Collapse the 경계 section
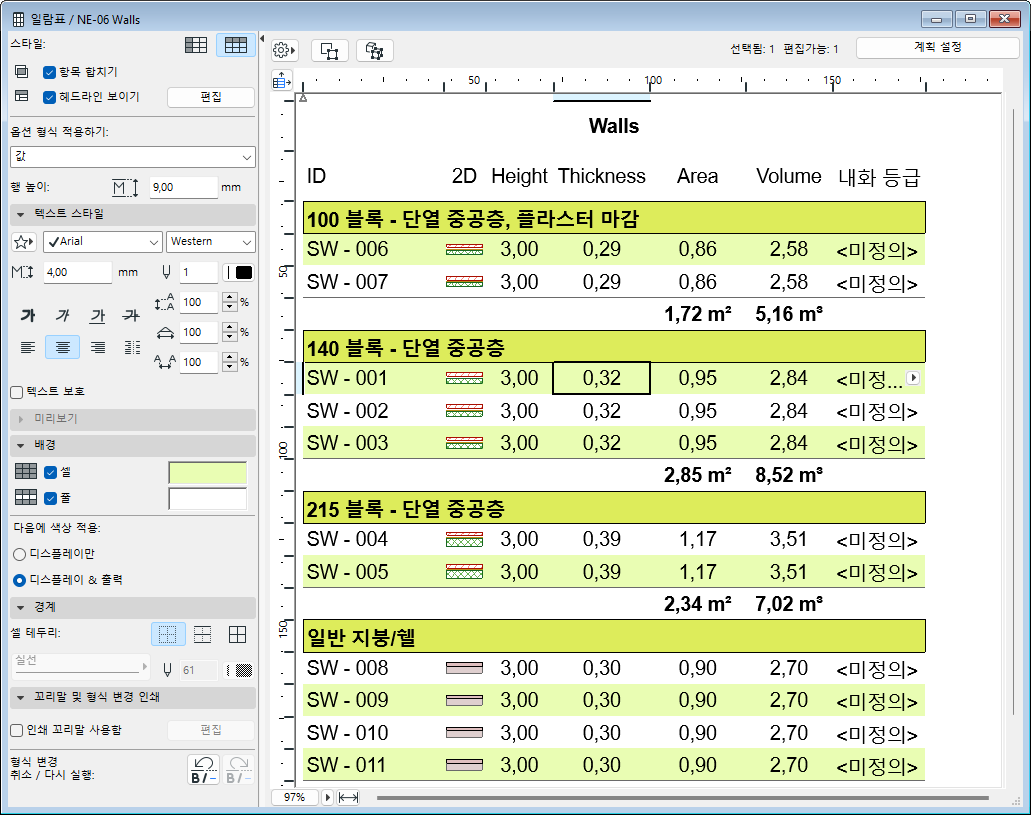The width and height of the screenshot is (1031, 815). tap(133, 607)
